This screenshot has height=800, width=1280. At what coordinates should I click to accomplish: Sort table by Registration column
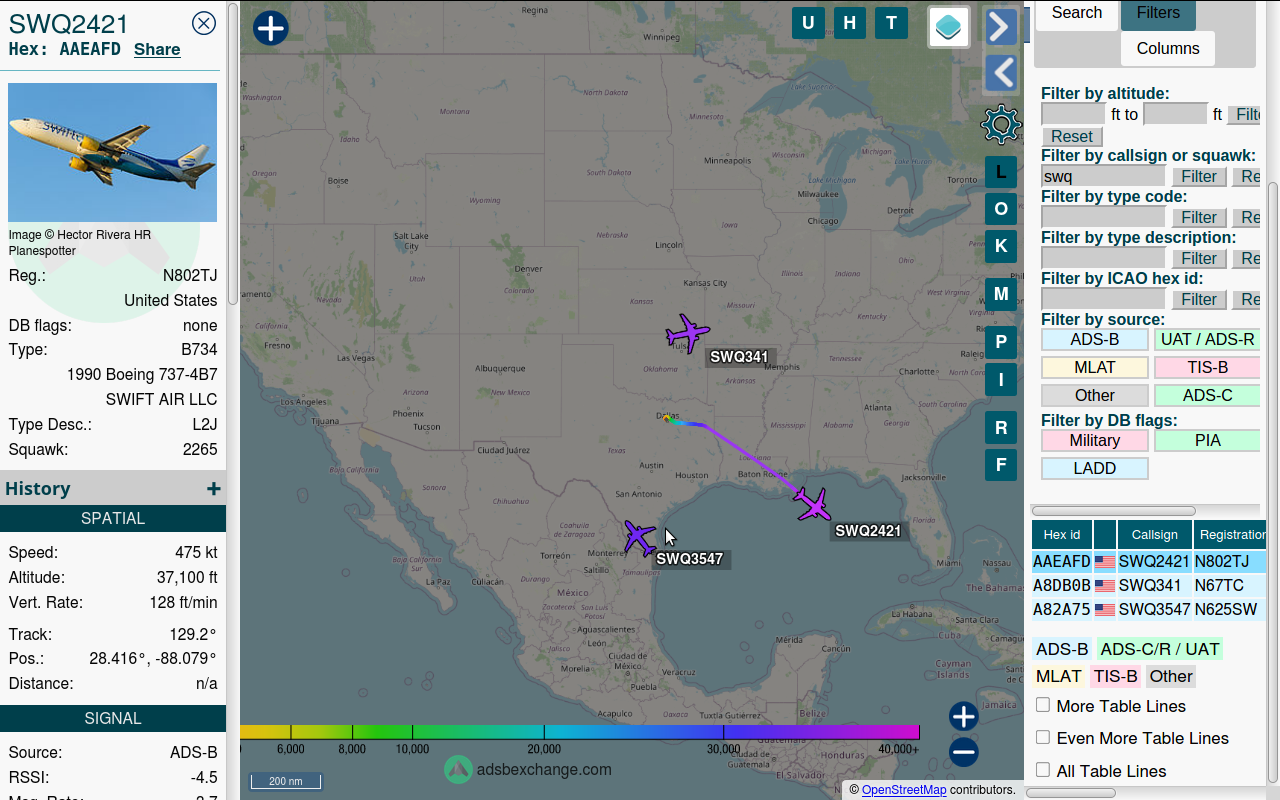(x=1231, y=535)
